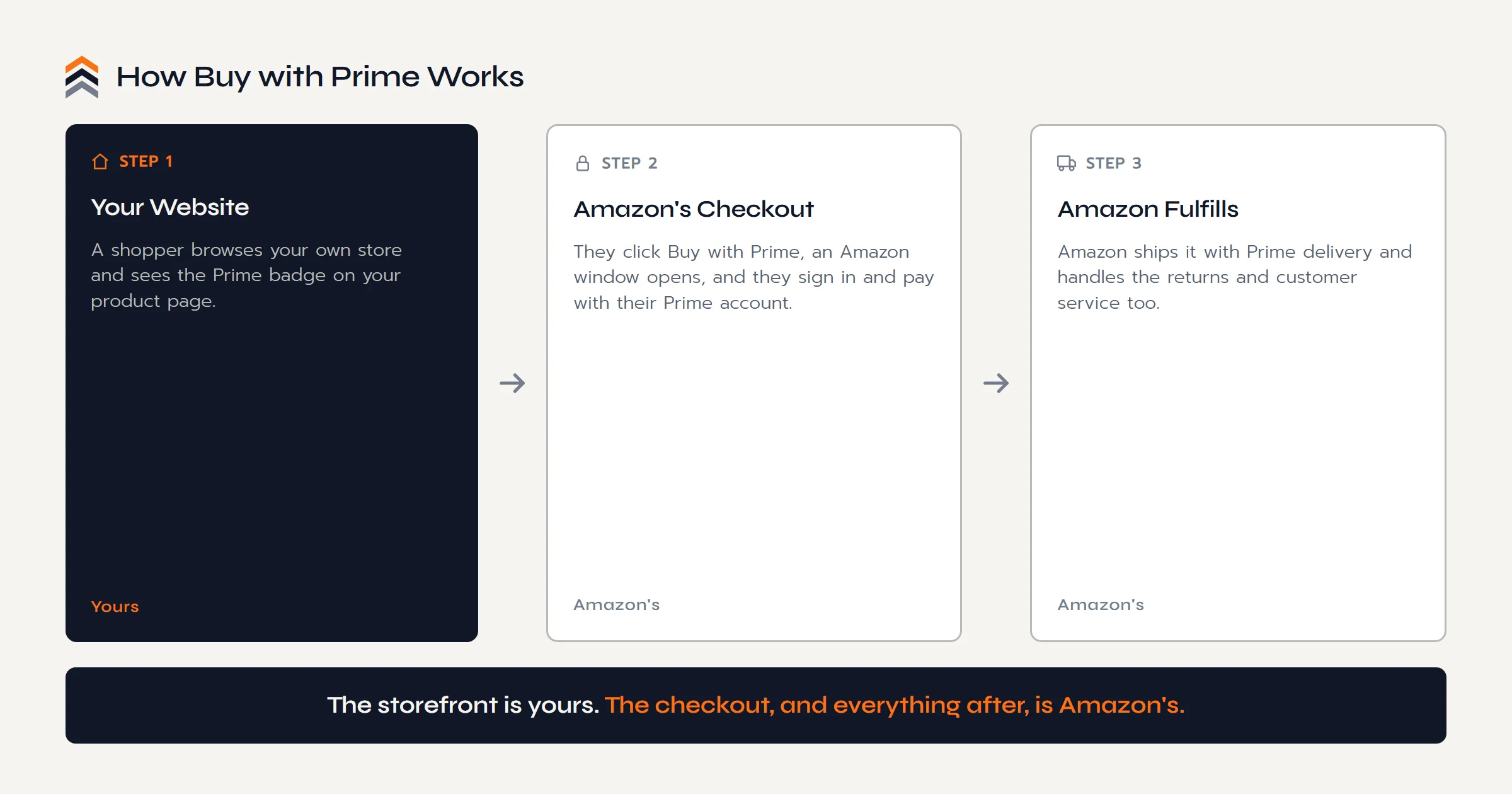Click the 'Amazon ships it with Prime delivery' paragraph
Screen dimensions: 1512x794
(x=1235, y=277)
